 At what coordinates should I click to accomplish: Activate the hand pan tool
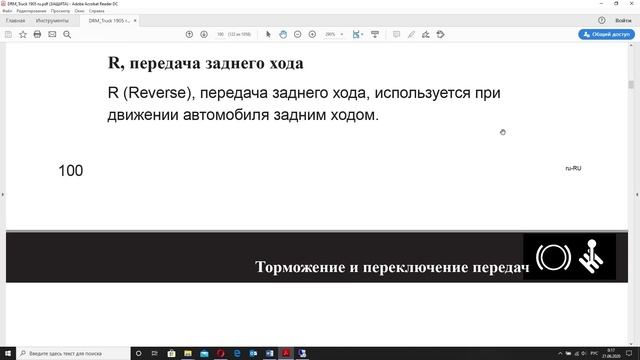coord(283,34)
